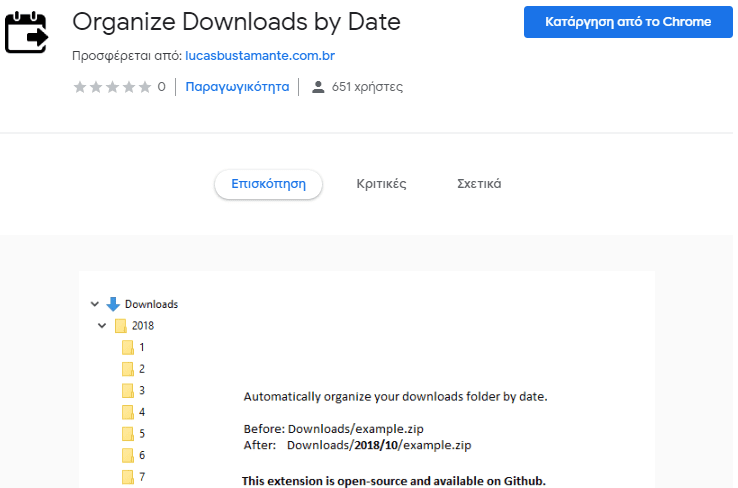Open the Παραγωγικότητα category link
This screenshot has height=488, width=738.
tap(237, 87)
